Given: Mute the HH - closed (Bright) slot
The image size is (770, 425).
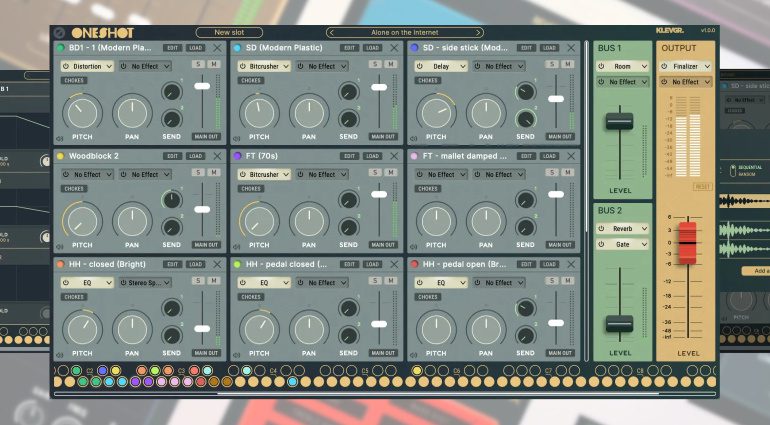Looking at the screenshot, I should (211, 283).
